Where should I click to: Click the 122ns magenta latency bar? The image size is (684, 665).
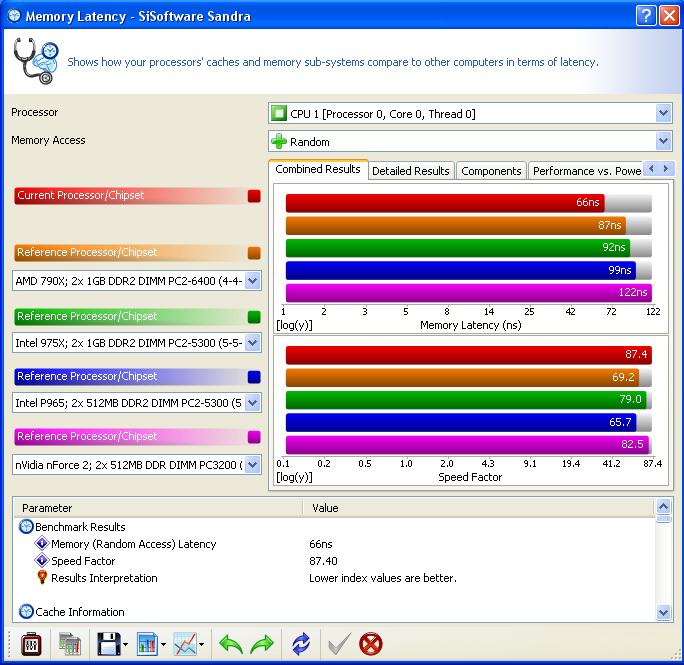point(469,292)
